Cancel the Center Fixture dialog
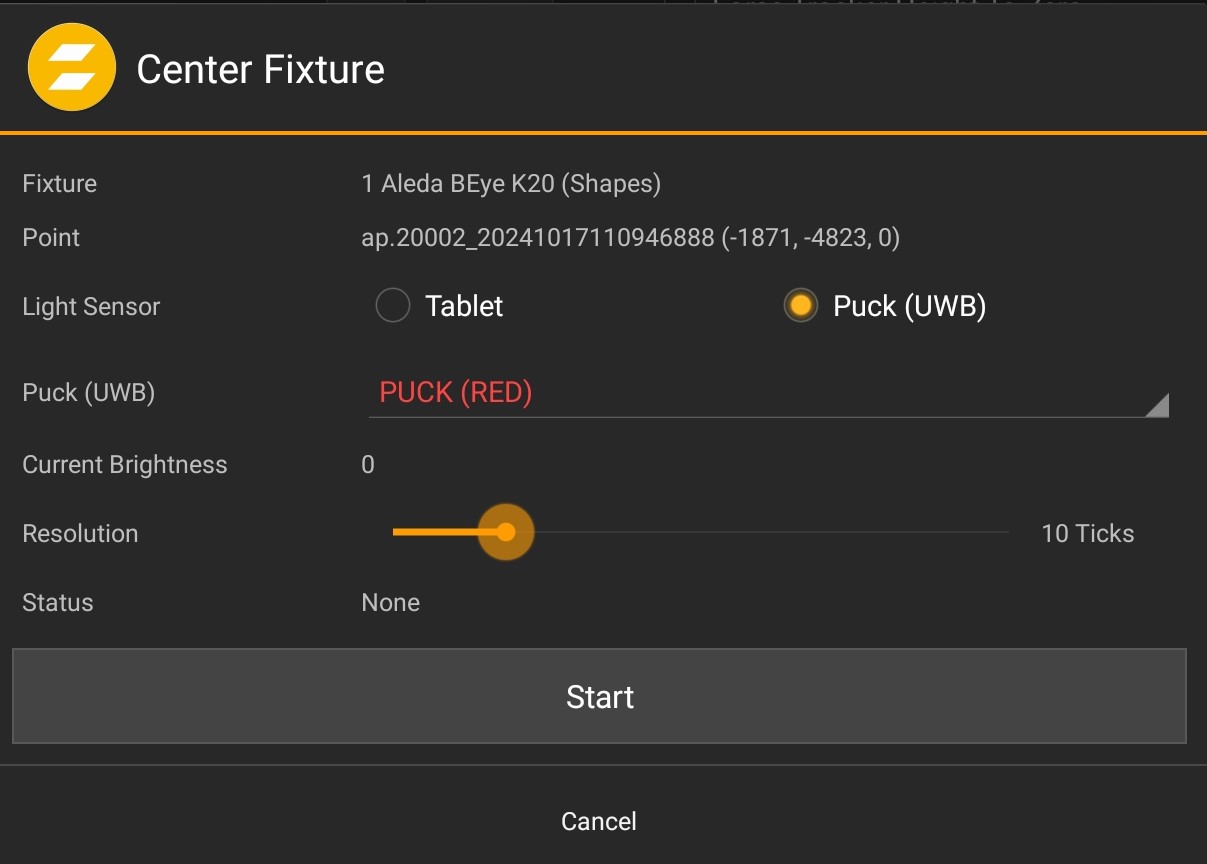 pos(599,821)
